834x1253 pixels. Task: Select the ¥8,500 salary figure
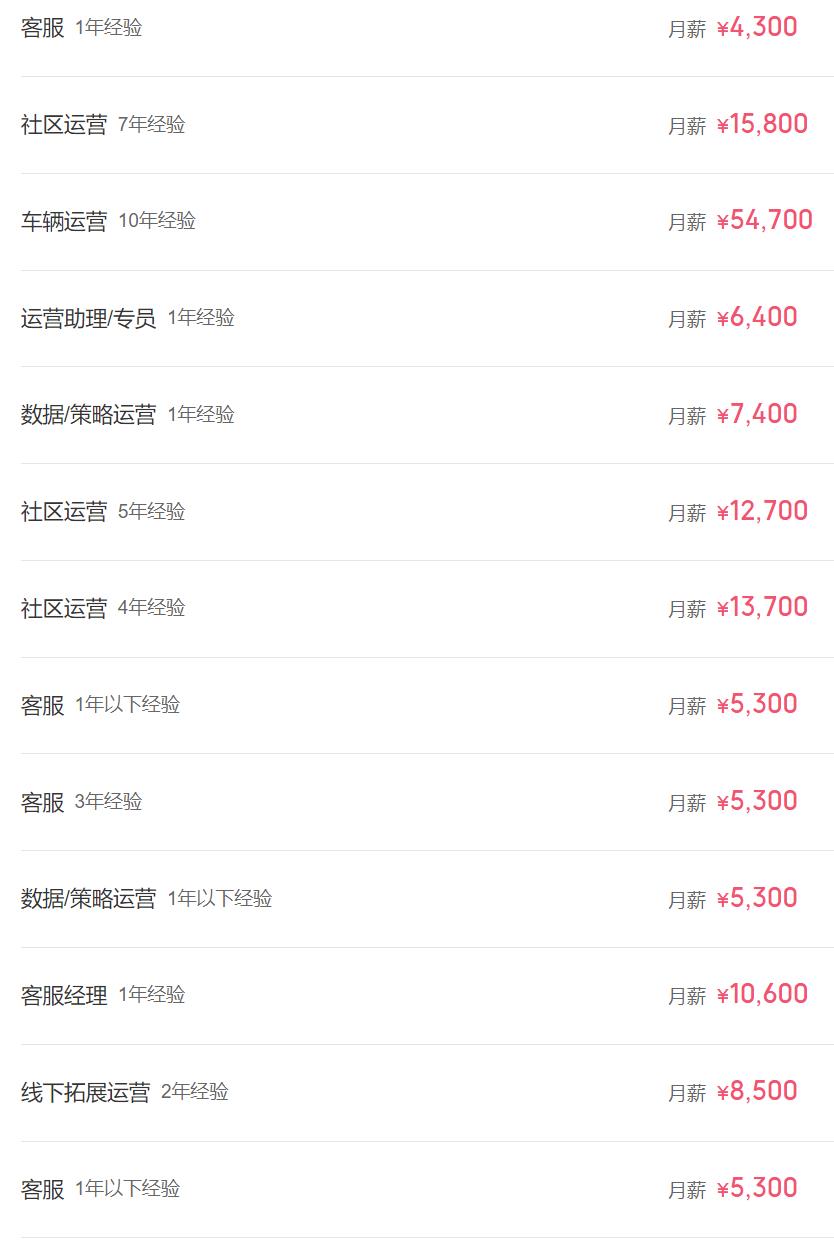[757, 1092]
